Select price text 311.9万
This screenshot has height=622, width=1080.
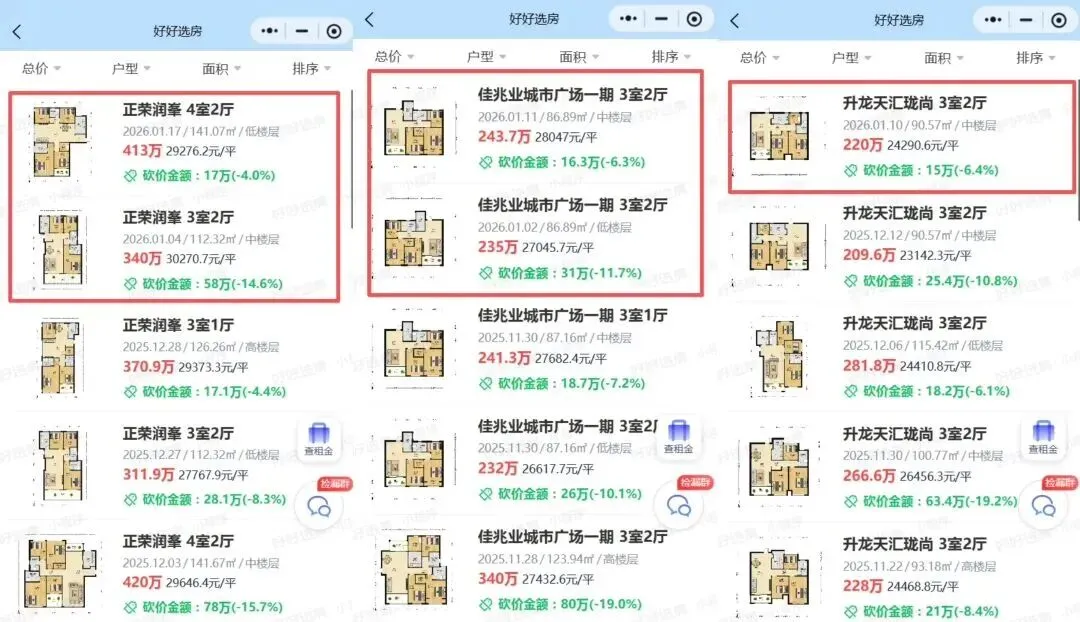[148, 475]
